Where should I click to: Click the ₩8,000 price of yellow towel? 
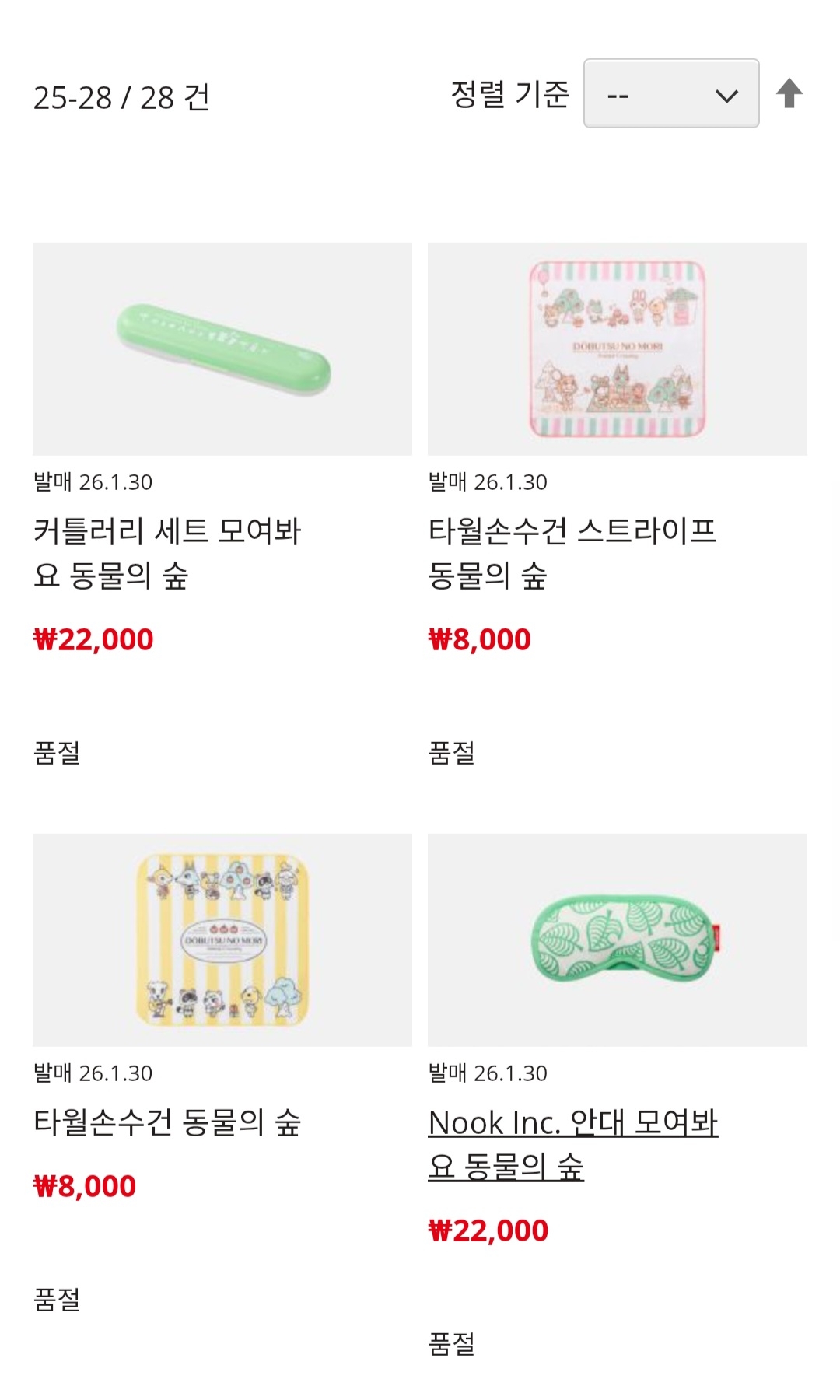point(85,1186)
